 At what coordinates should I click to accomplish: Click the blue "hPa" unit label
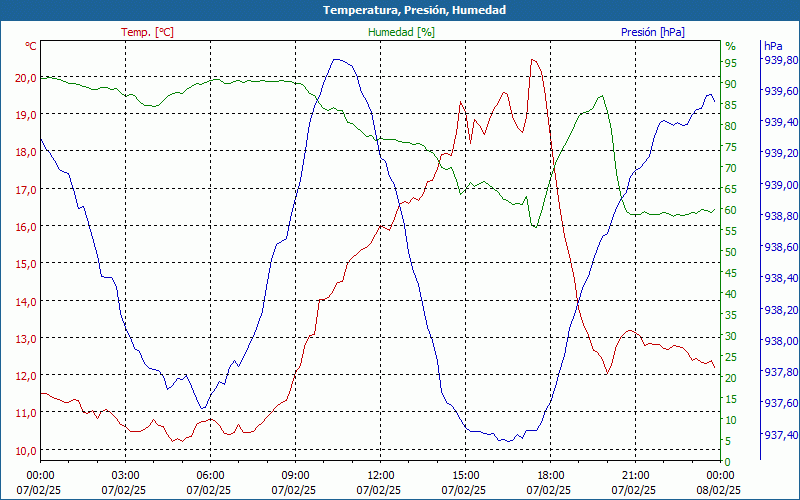pyautogui.click(x=772, y=46)
